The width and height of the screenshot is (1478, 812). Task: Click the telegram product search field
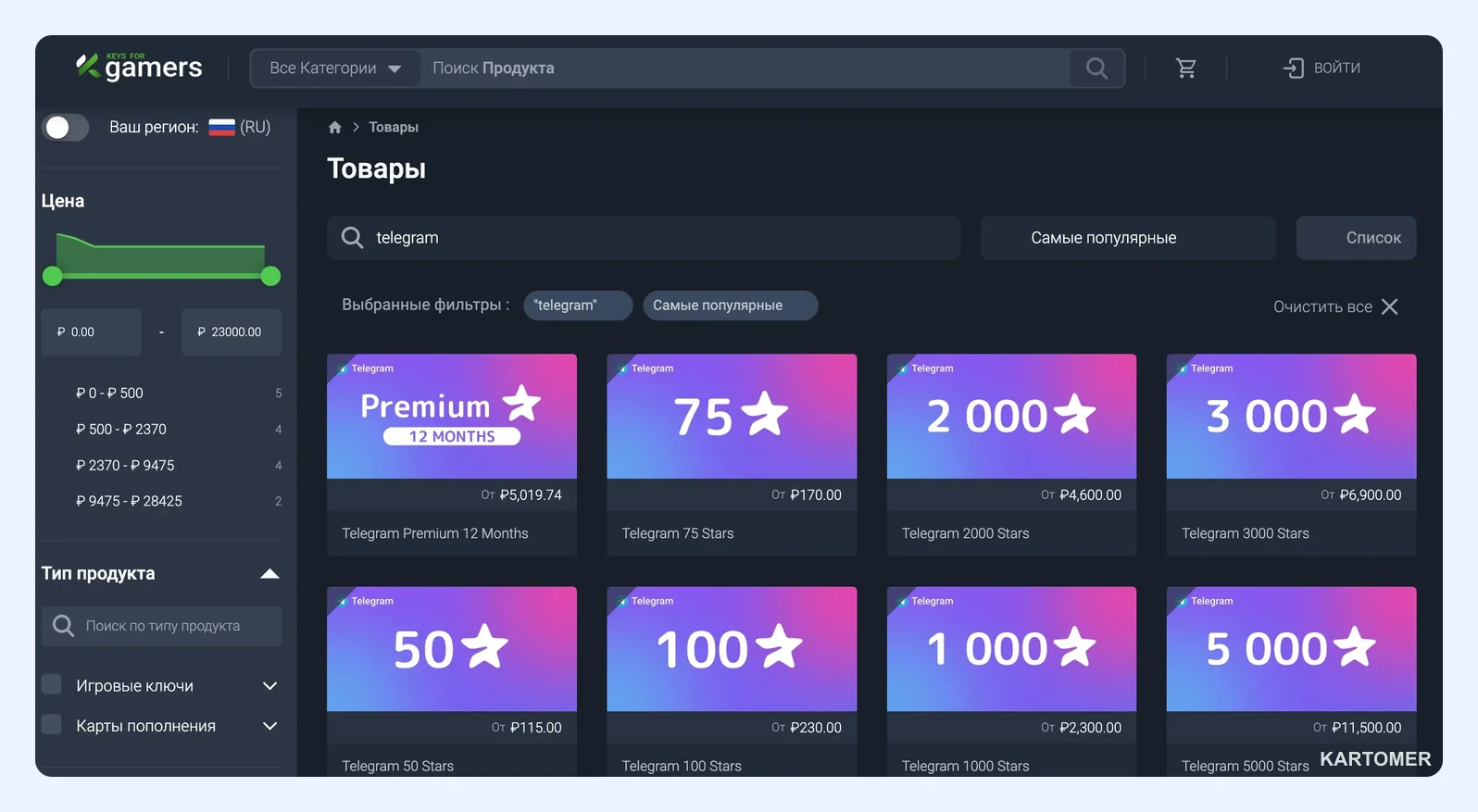click(644, 238)
